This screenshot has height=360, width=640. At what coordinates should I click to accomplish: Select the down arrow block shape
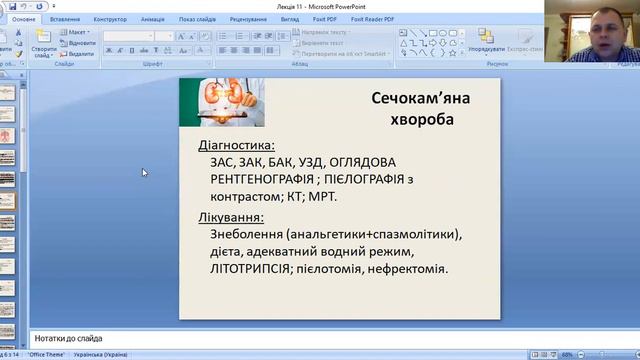[x=442, y=43]
